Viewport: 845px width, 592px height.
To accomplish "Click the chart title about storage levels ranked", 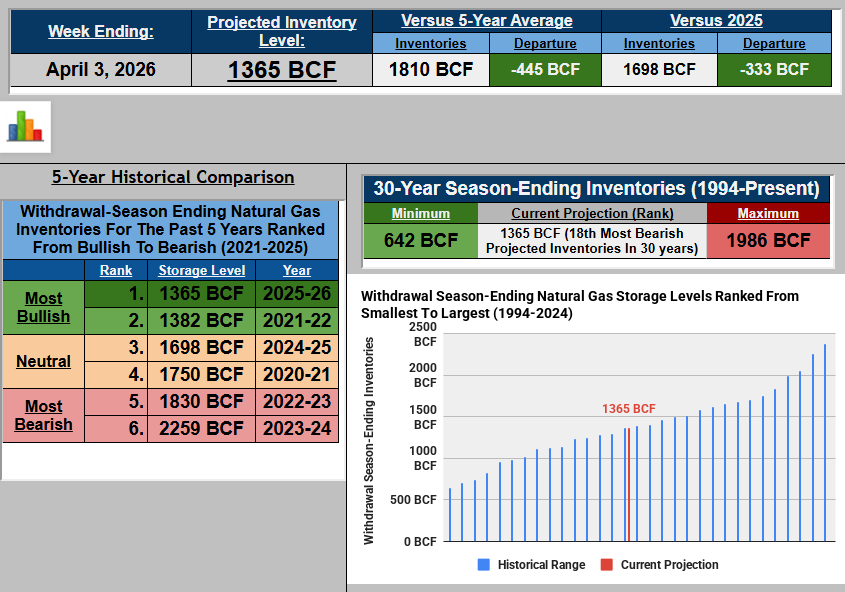I will click(580, 304).
